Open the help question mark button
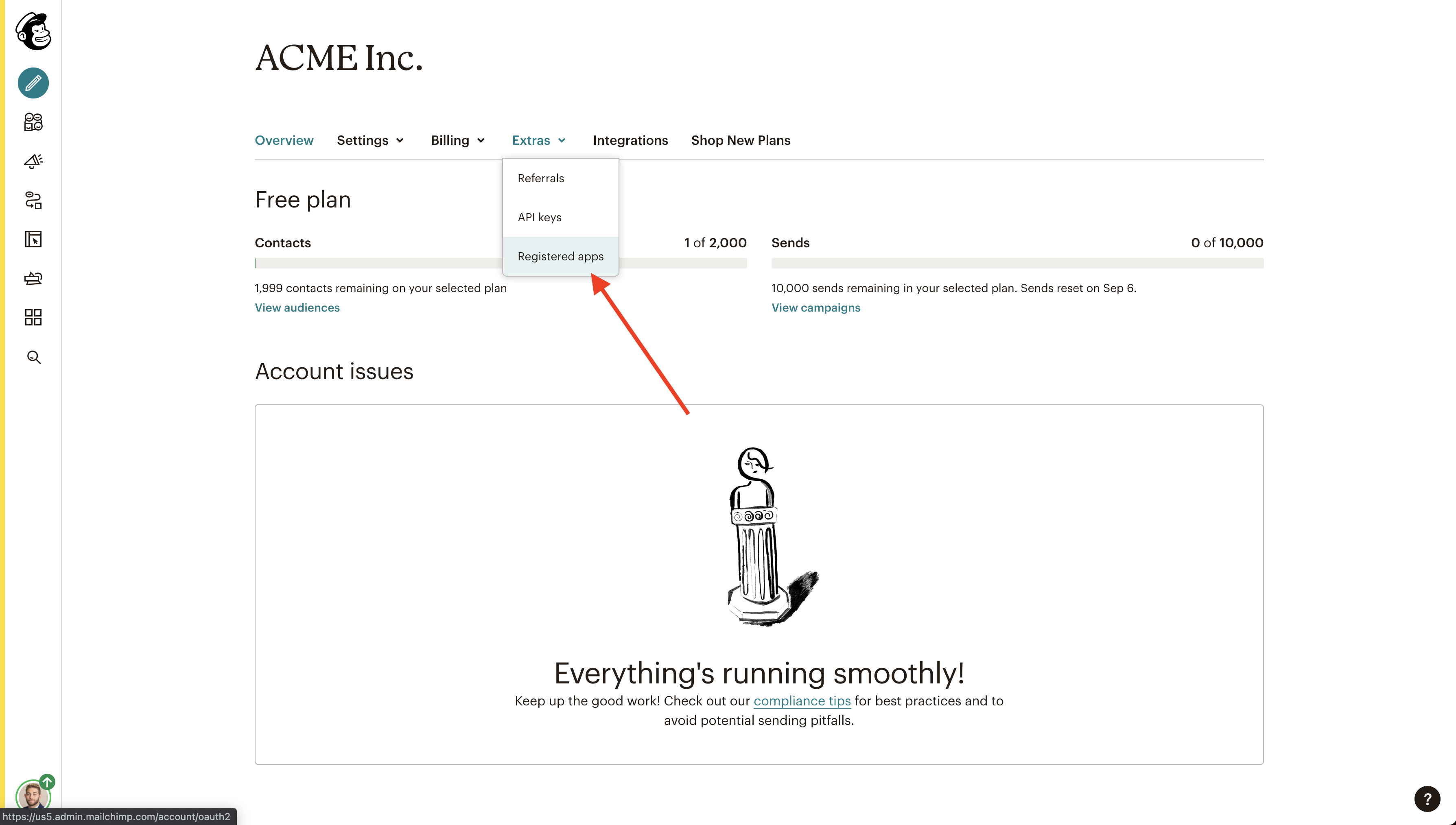 pos(1427,799)
